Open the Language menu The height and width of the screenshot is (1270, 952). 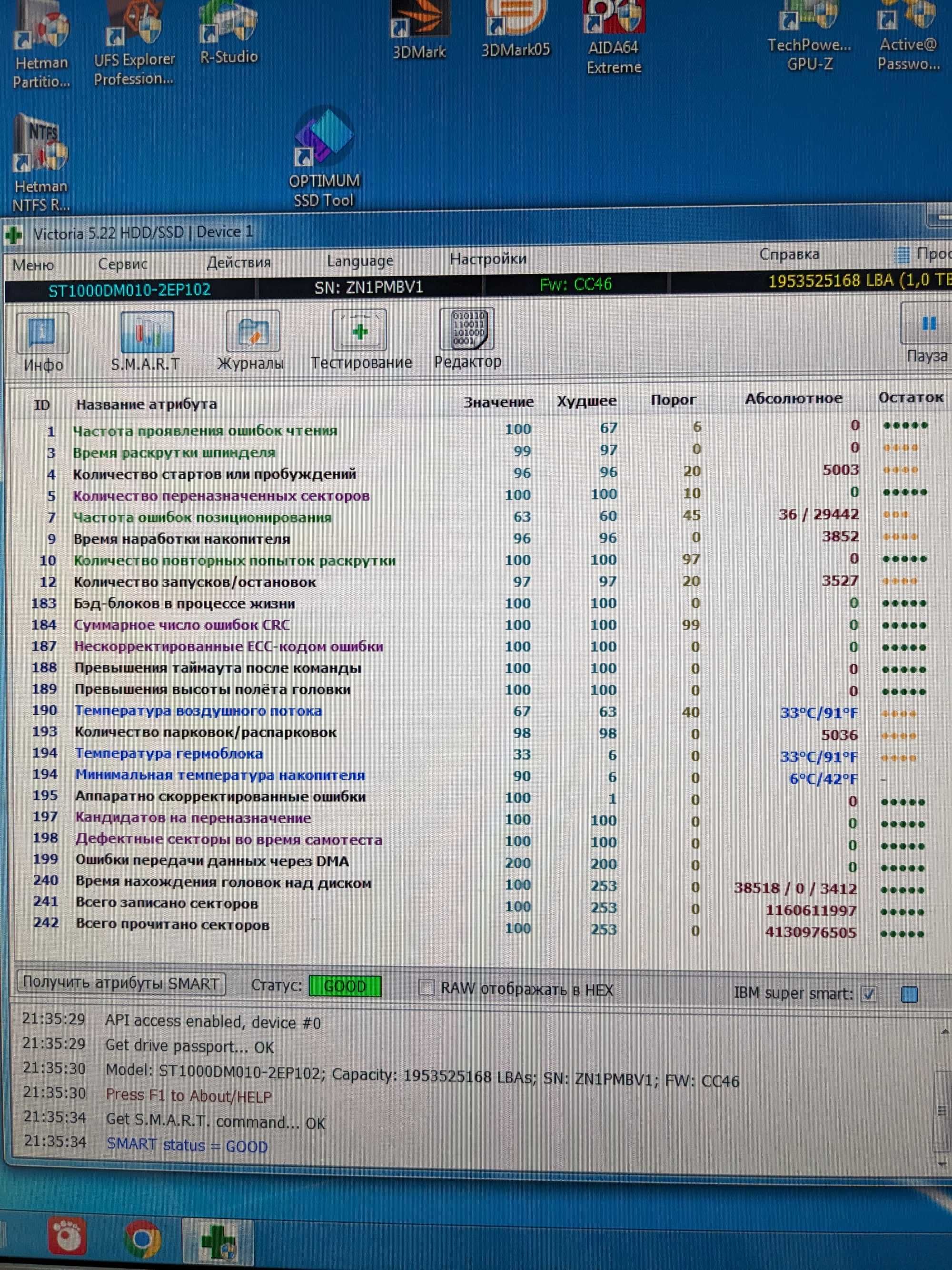(360, 261)
